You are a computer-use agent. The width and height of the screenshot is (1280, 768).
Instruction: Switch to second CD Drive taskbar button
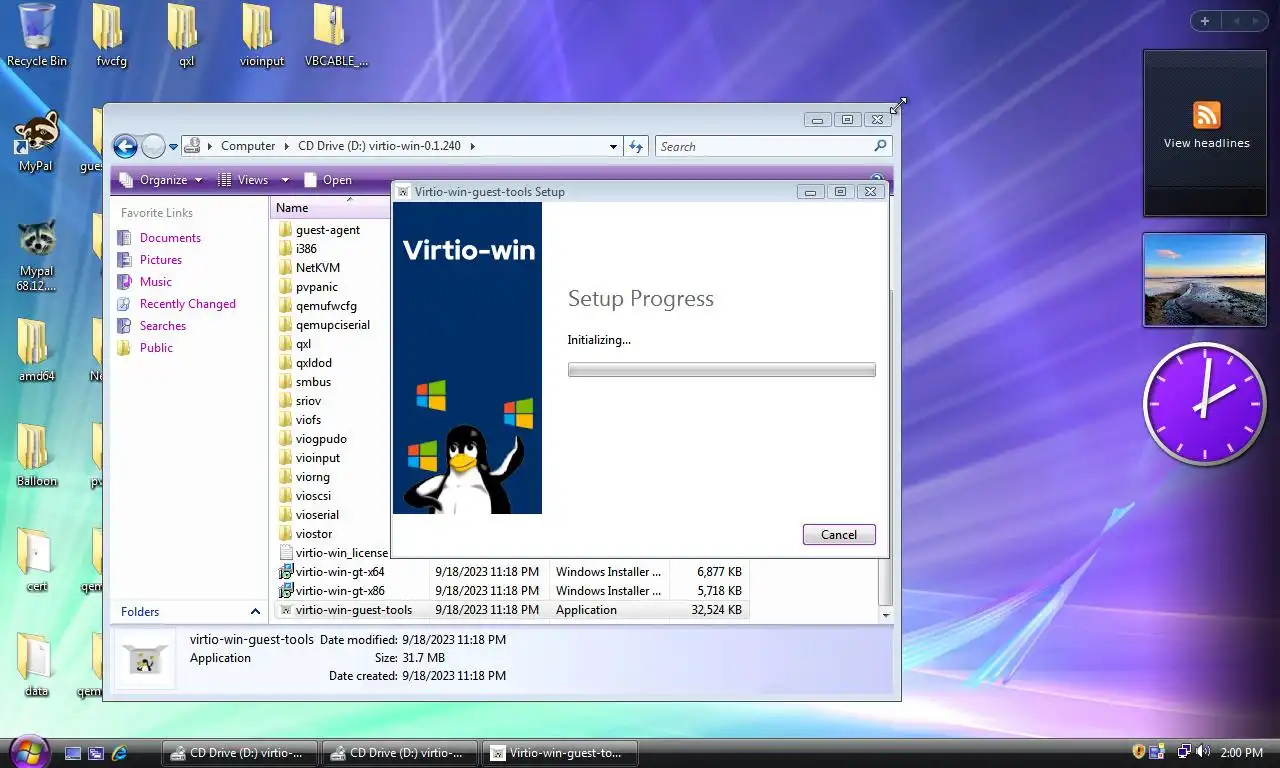pos(400,753)
